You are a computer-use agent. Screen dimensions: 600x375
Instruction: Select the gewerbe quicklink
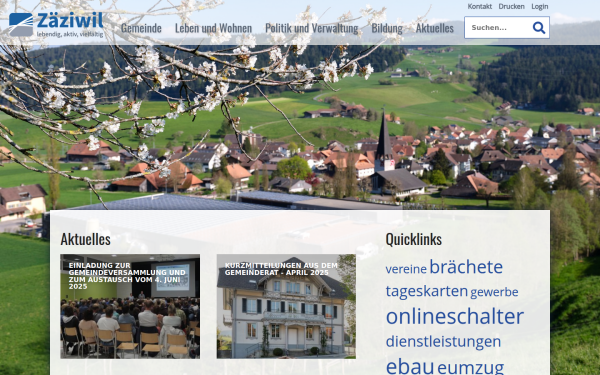(x=494, y=292)
